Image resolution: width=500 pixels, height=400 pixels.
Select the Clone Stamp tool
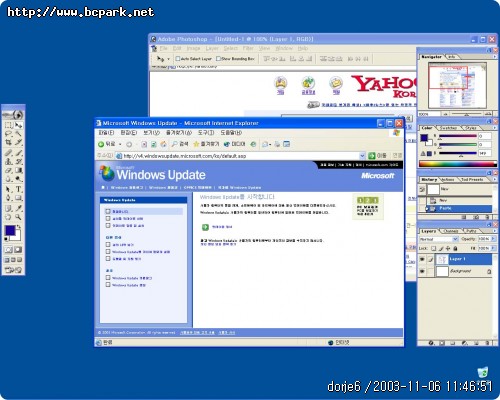(x=8, y=162)
